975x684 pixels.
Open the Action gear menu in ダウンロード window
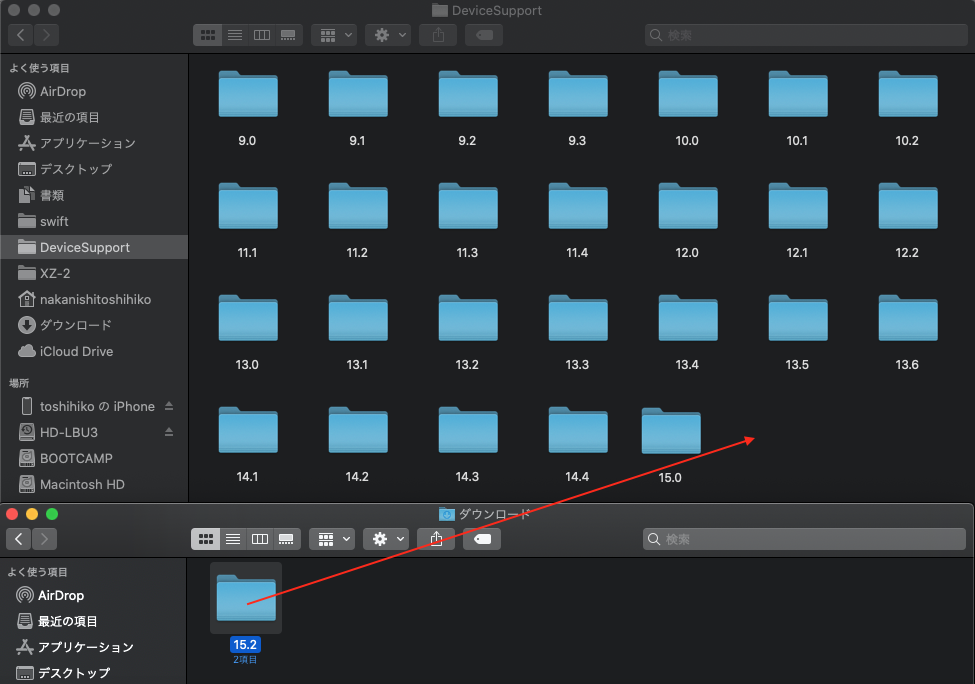(x=386, y=539)
